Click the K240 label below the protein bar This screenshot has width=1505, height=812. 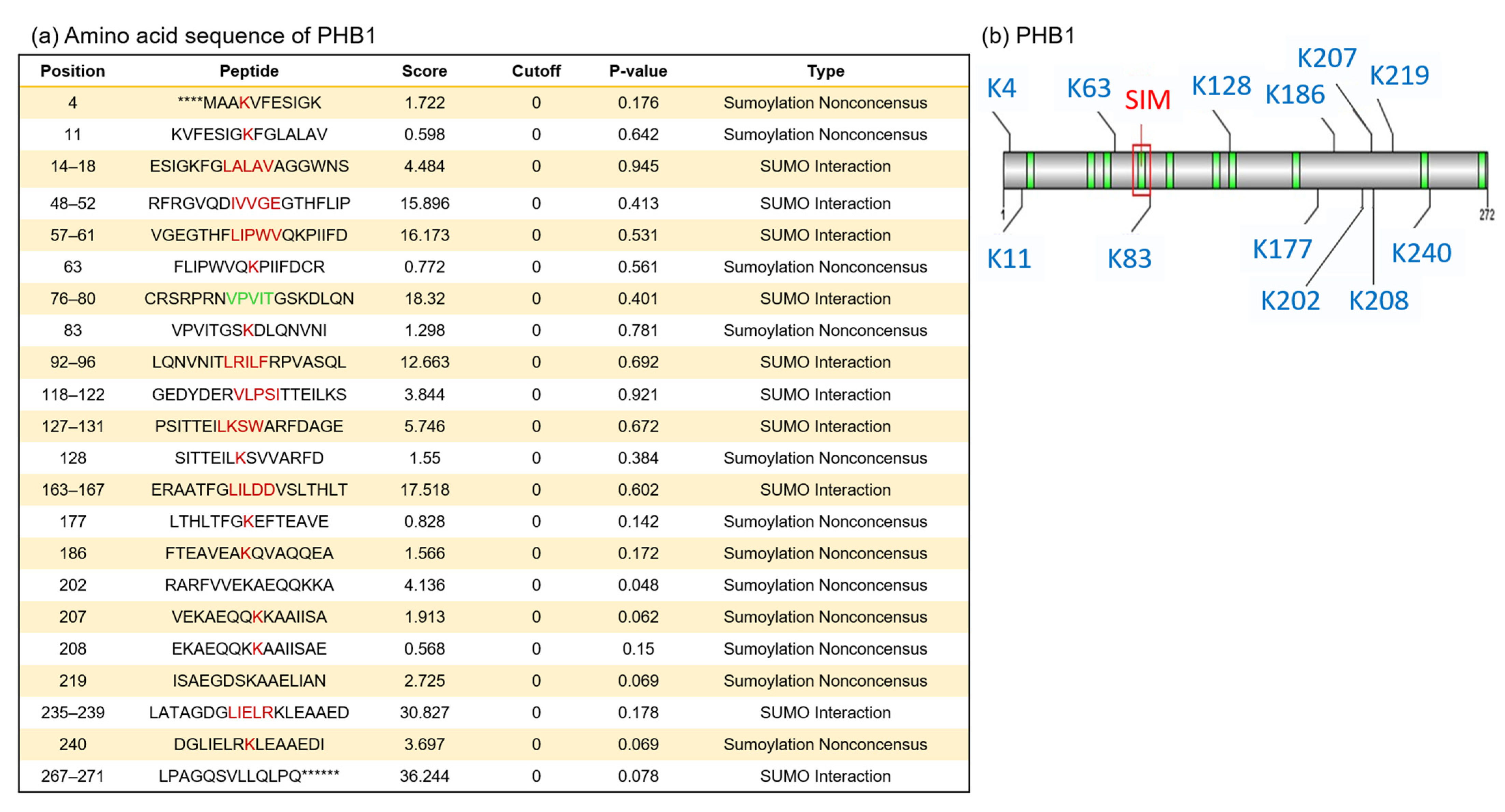coord(1421,253)
